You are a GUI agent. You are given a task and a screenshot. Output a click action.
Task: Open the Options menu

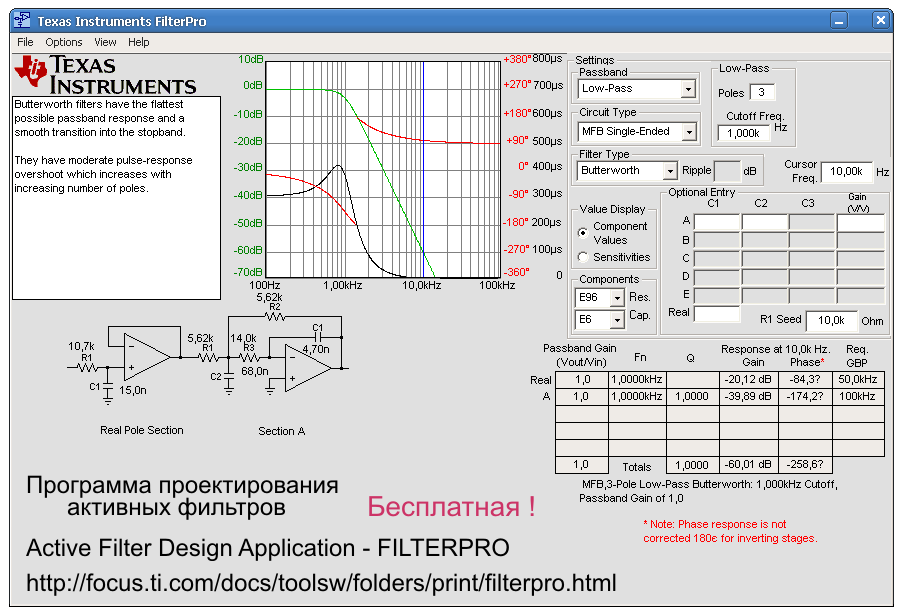click(x=64, y=42)
